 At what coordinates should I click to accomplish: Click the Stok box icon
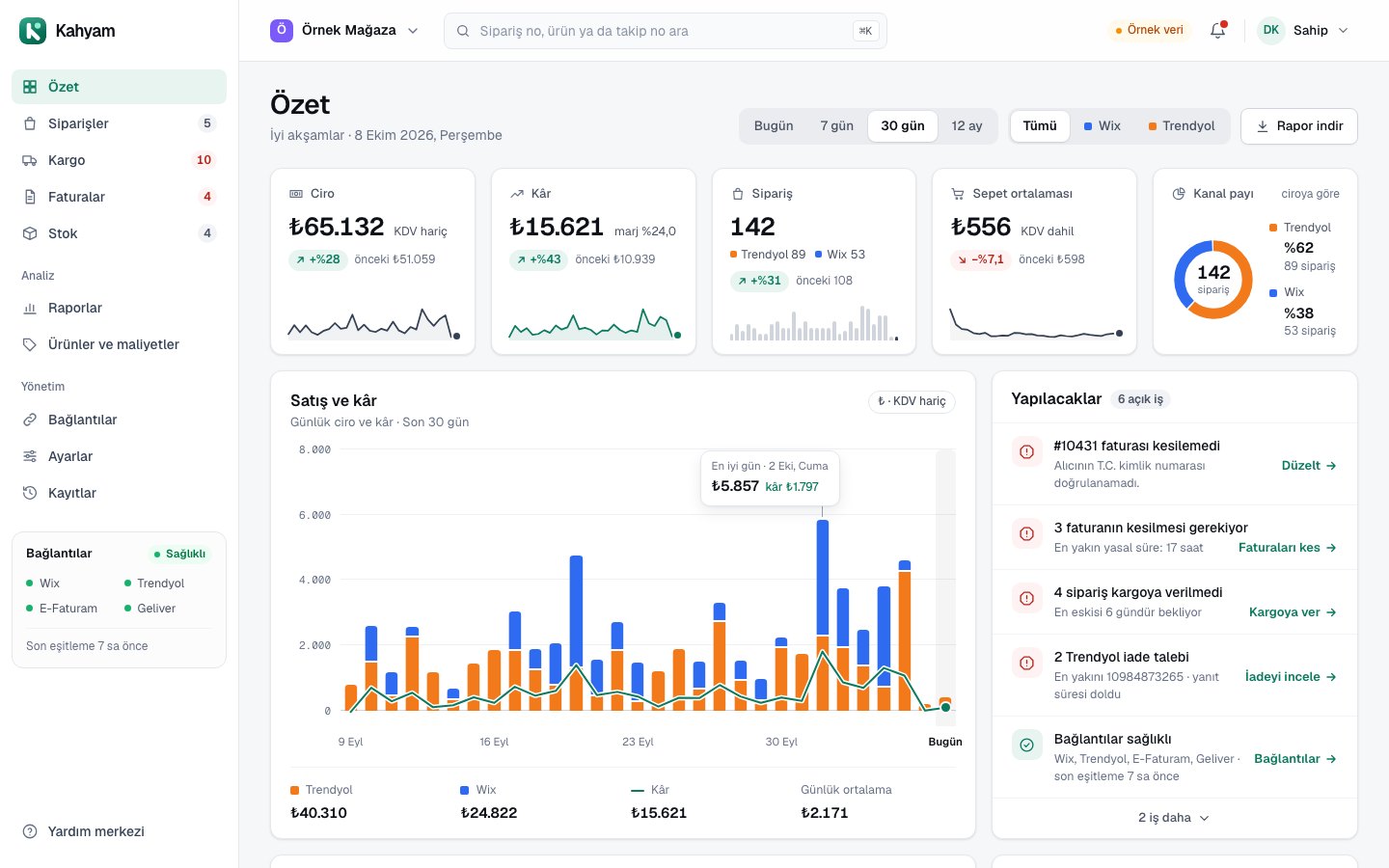[30, 233]
